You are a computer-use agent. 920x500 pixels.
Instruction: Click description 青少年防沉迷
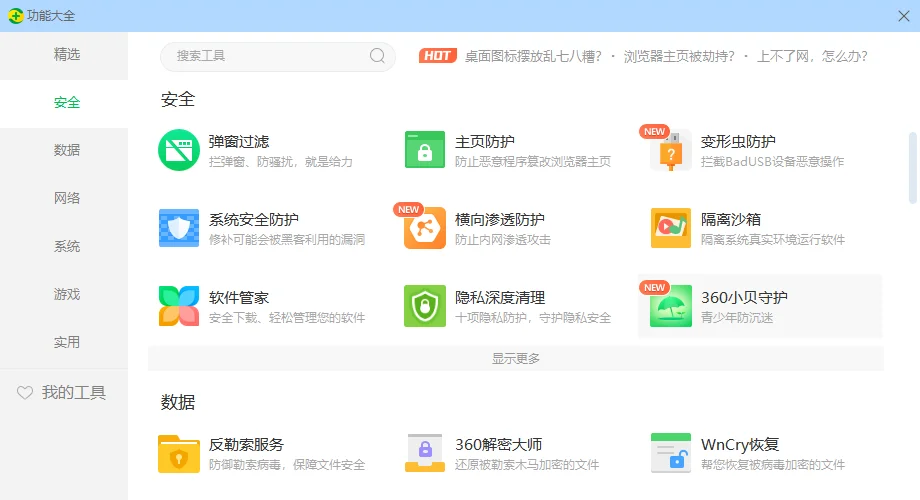737,317
